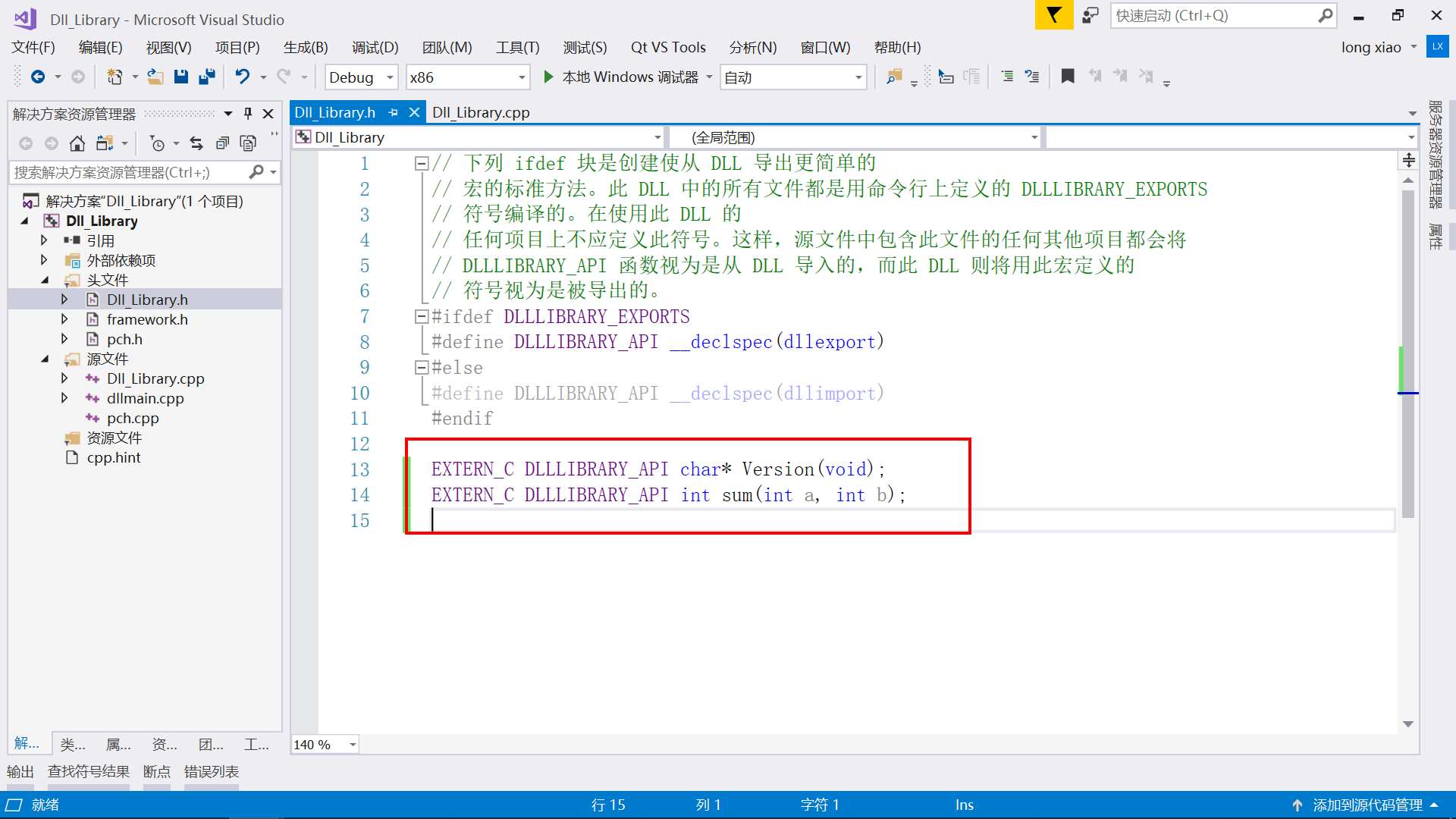Start the local Windows debugger play button
The image size is (1456, 819).
tap(548, 77)
